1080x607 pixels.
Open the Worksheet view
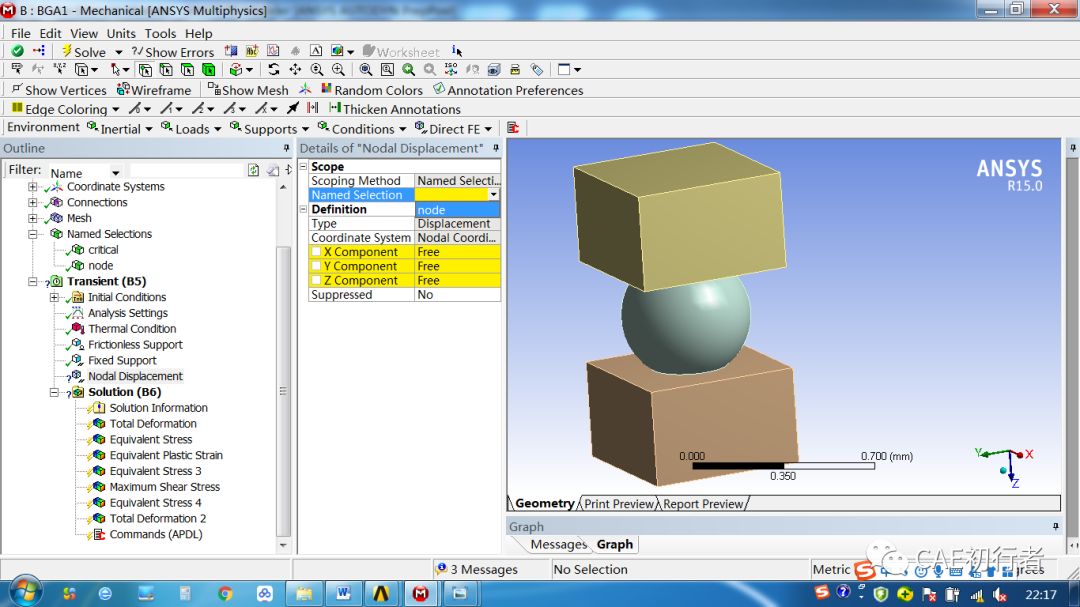403,52
